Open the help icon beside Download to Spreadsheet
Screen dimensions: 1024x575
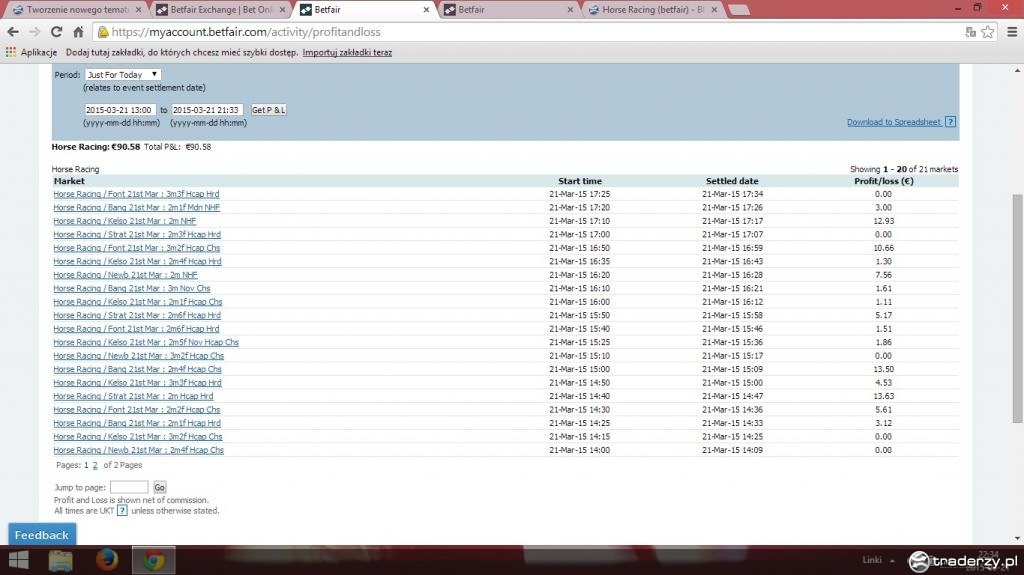950,122
